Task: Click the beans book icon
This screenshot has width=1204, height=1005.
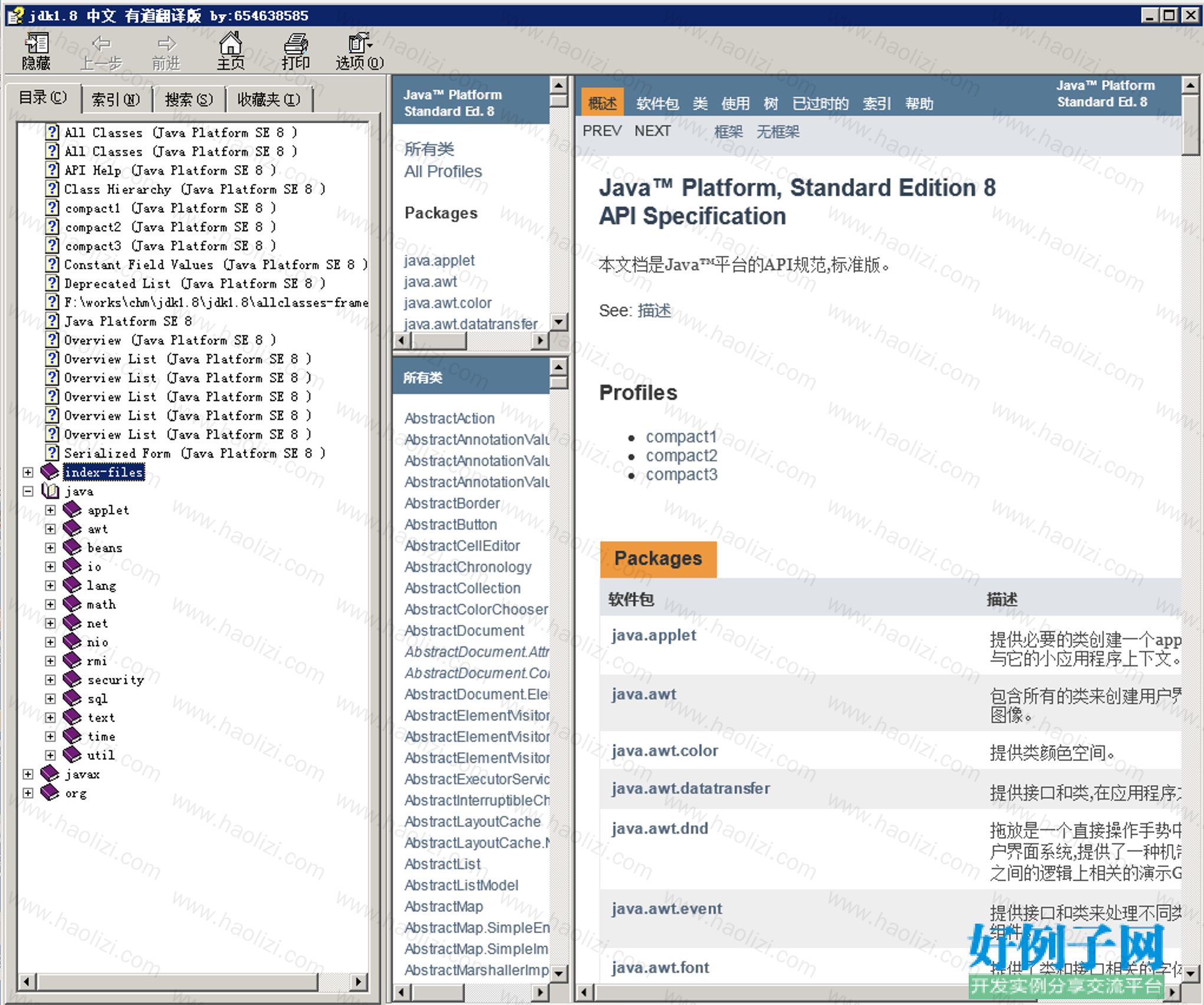Action: [73, 547]
